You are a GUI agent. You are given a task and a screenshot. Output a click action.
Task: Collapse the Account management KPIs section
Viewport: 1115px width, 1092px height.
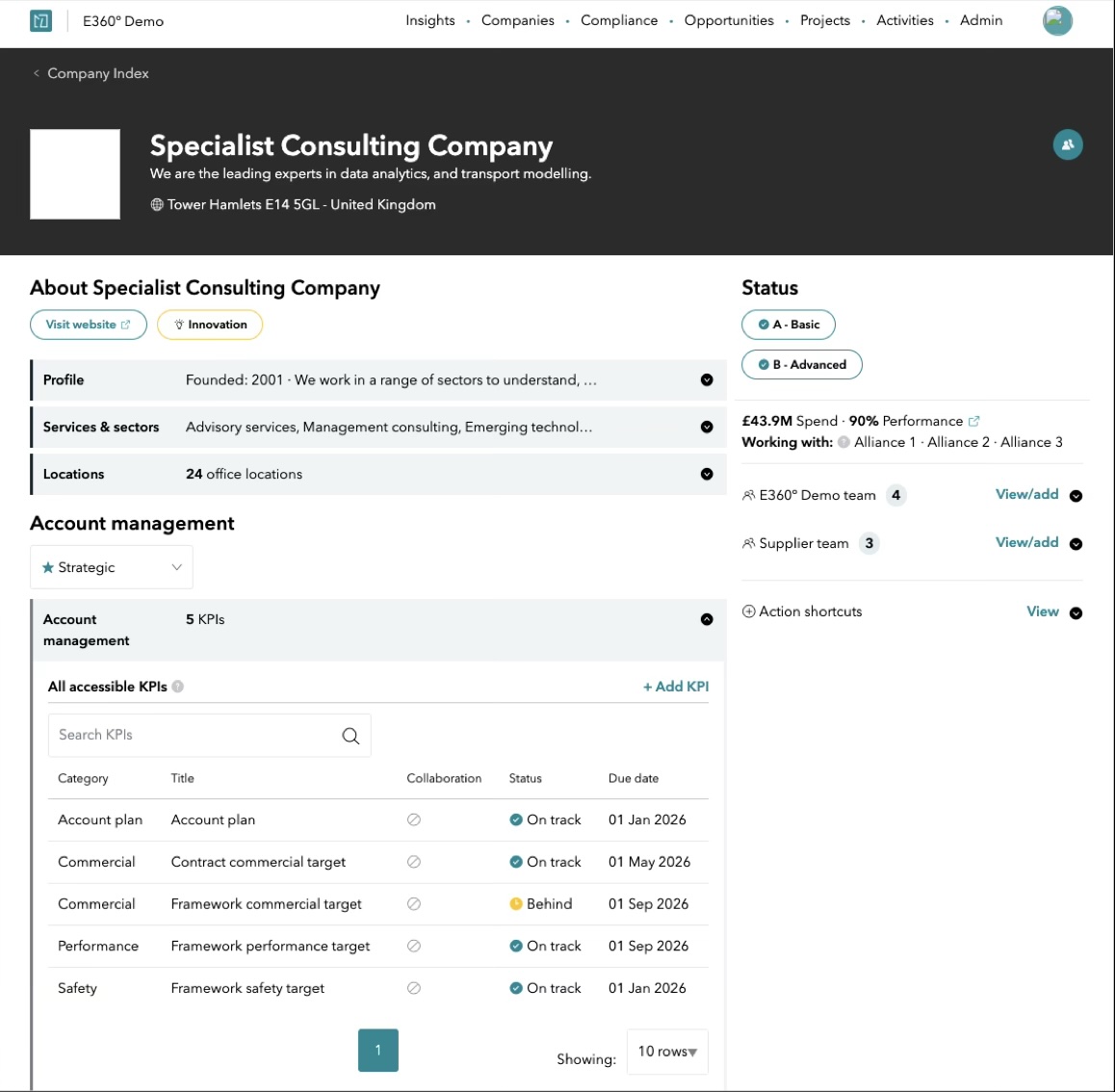pyautogui.click(x=706, y=619)
